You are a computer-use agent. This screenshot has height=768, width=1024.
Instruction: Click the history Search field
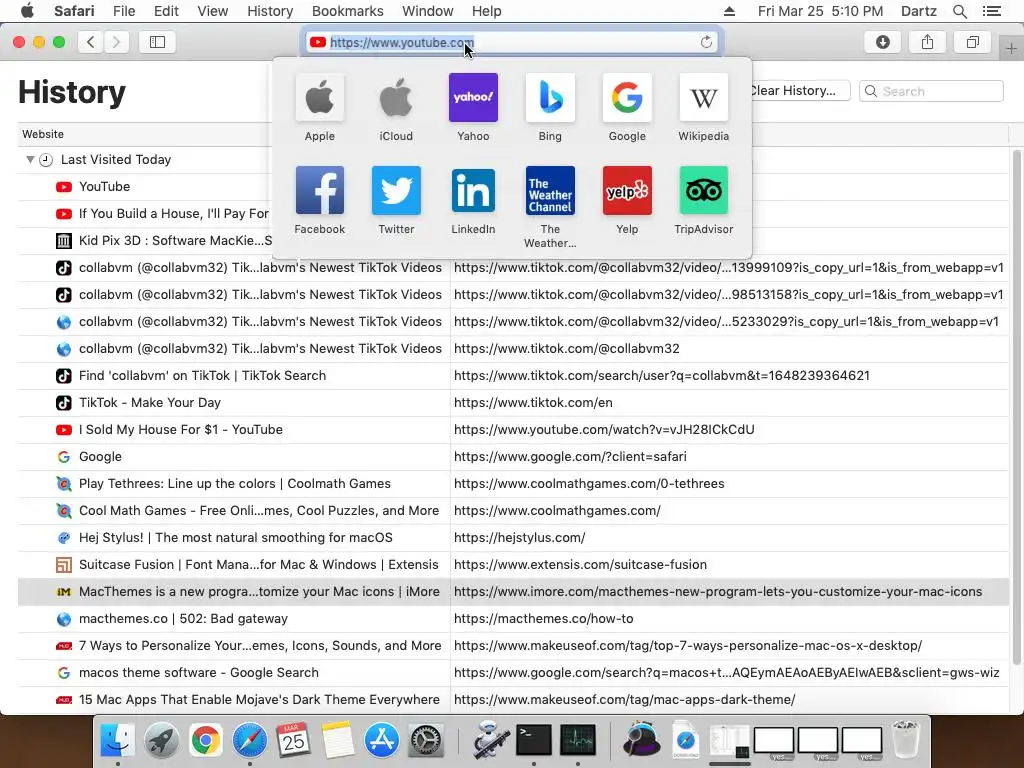point(931,91)
